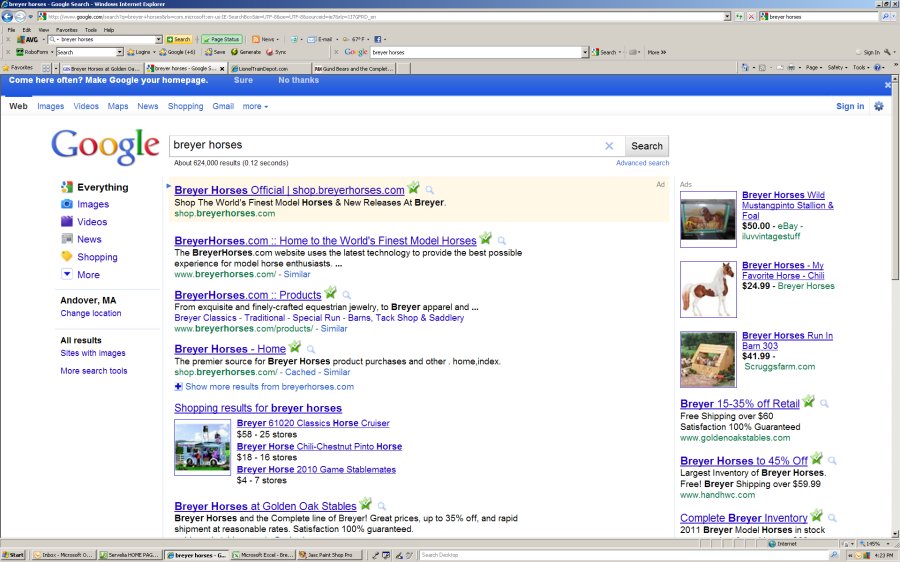
Task: Click the IE search box magnifier icon
Action: pyautogui.click(x=886, y=17)
